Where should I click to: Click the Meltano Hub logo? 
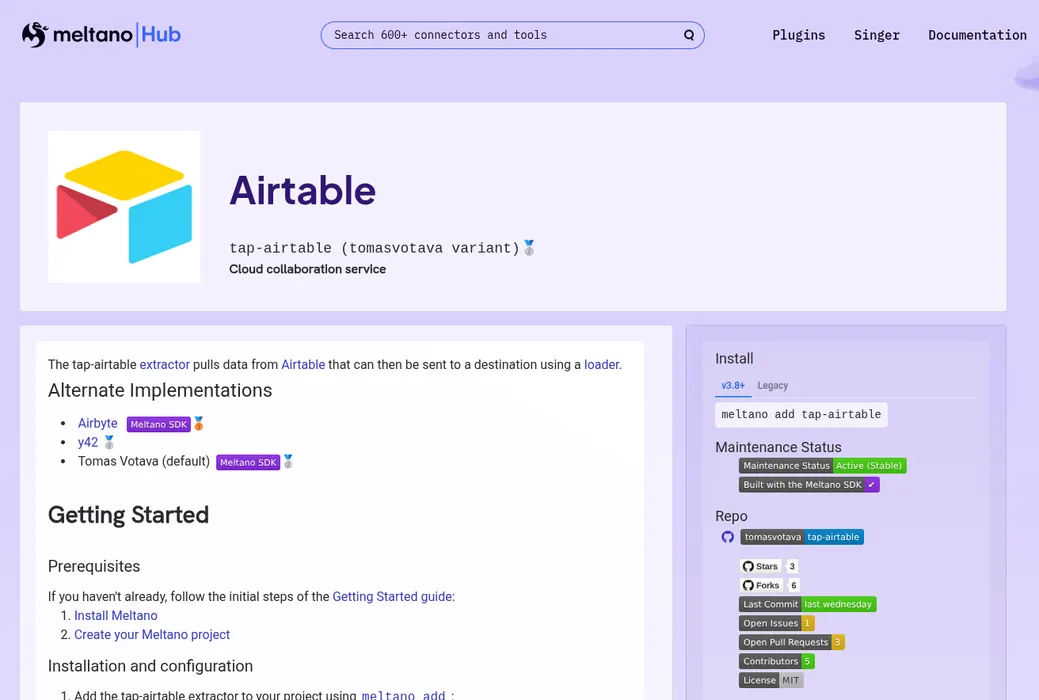pyautogui.click(x=101, y=35)
